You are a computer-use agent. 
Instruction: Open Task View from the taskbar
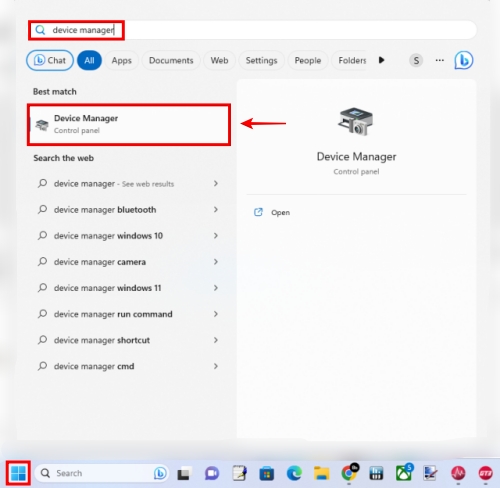183,474
